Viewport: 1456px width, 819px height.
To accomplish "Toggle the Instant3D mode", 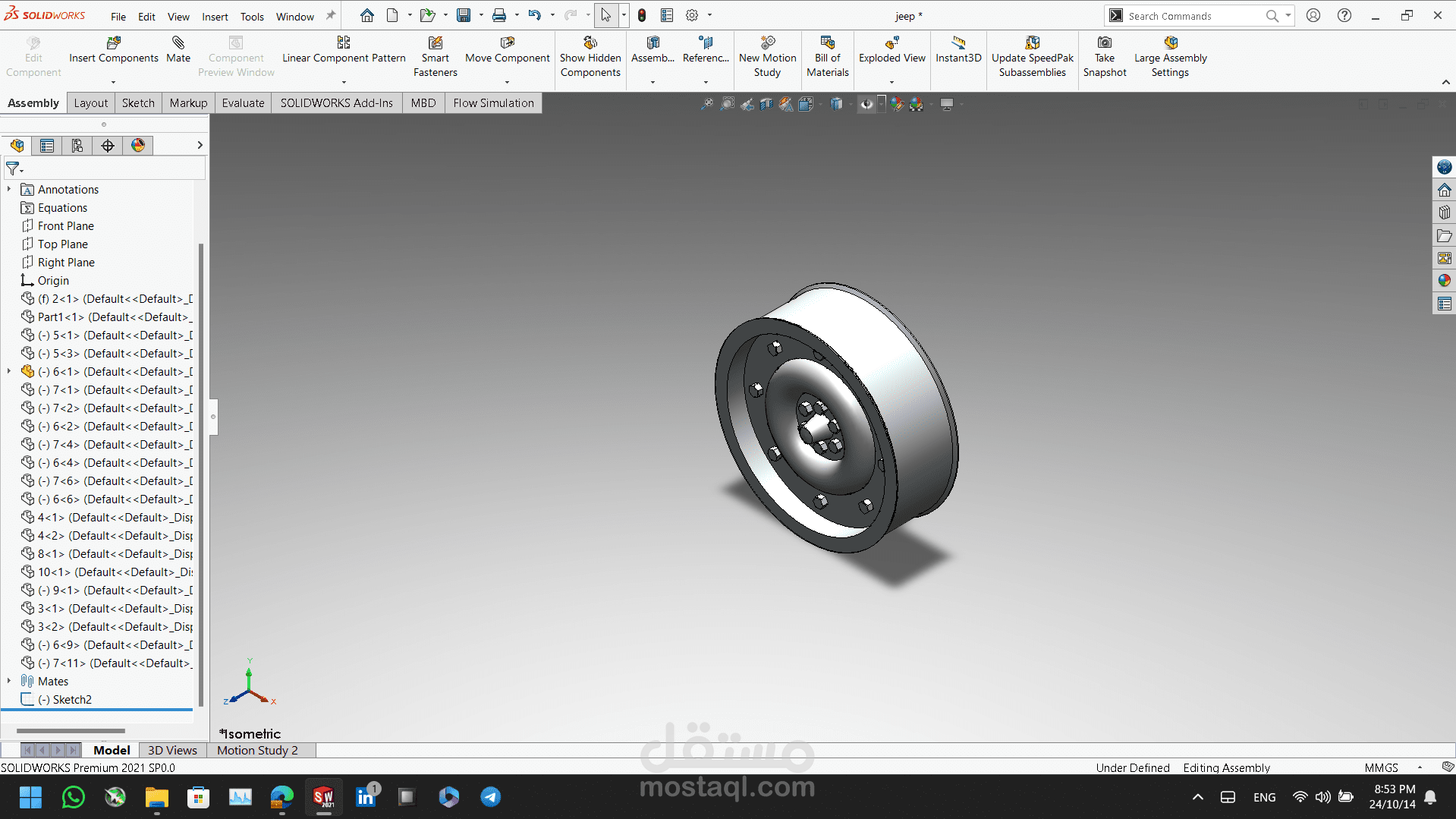I will (958, 49).
